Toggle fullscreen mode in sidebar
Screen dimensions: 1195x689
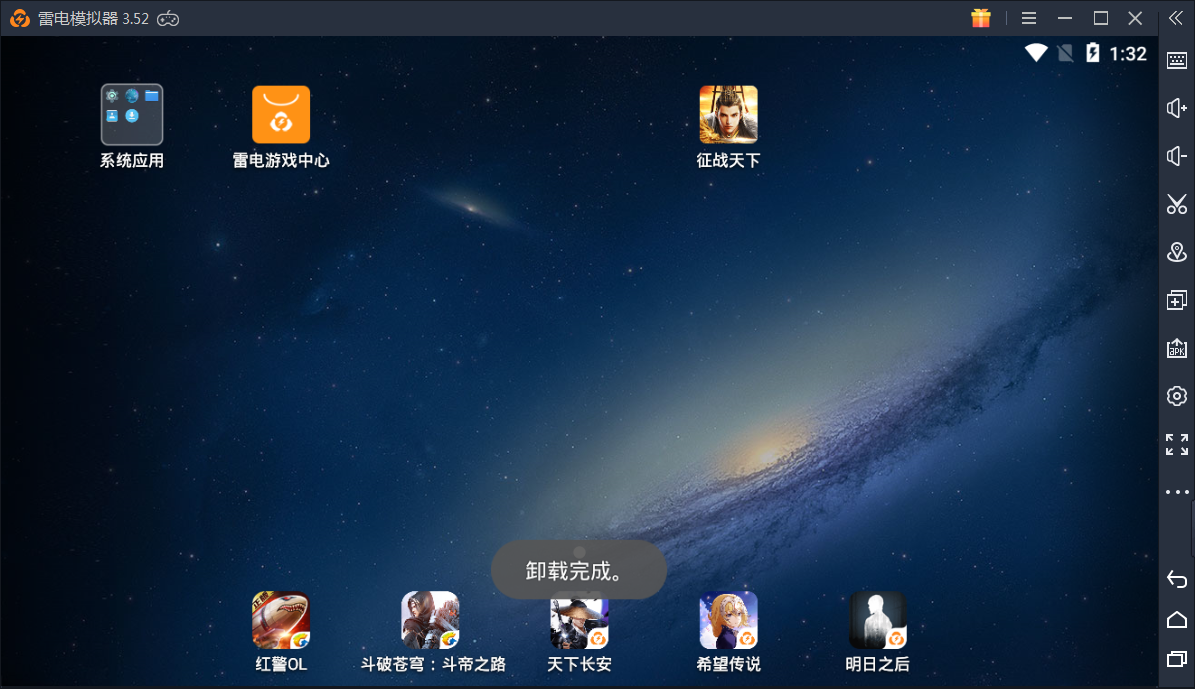(x=1177, y=444)
